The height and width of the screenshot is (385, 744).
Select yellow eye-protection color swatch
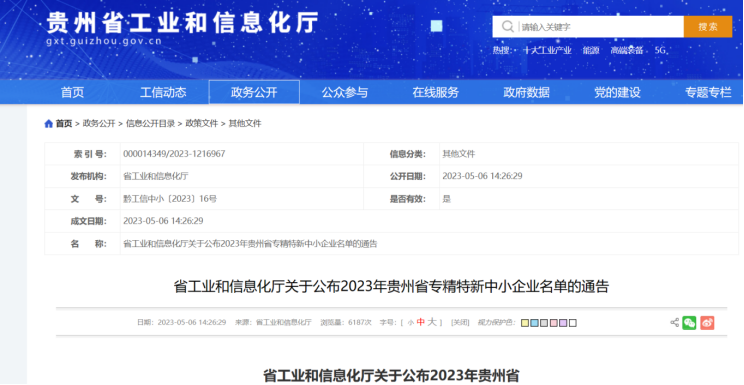tap(524, 323)
